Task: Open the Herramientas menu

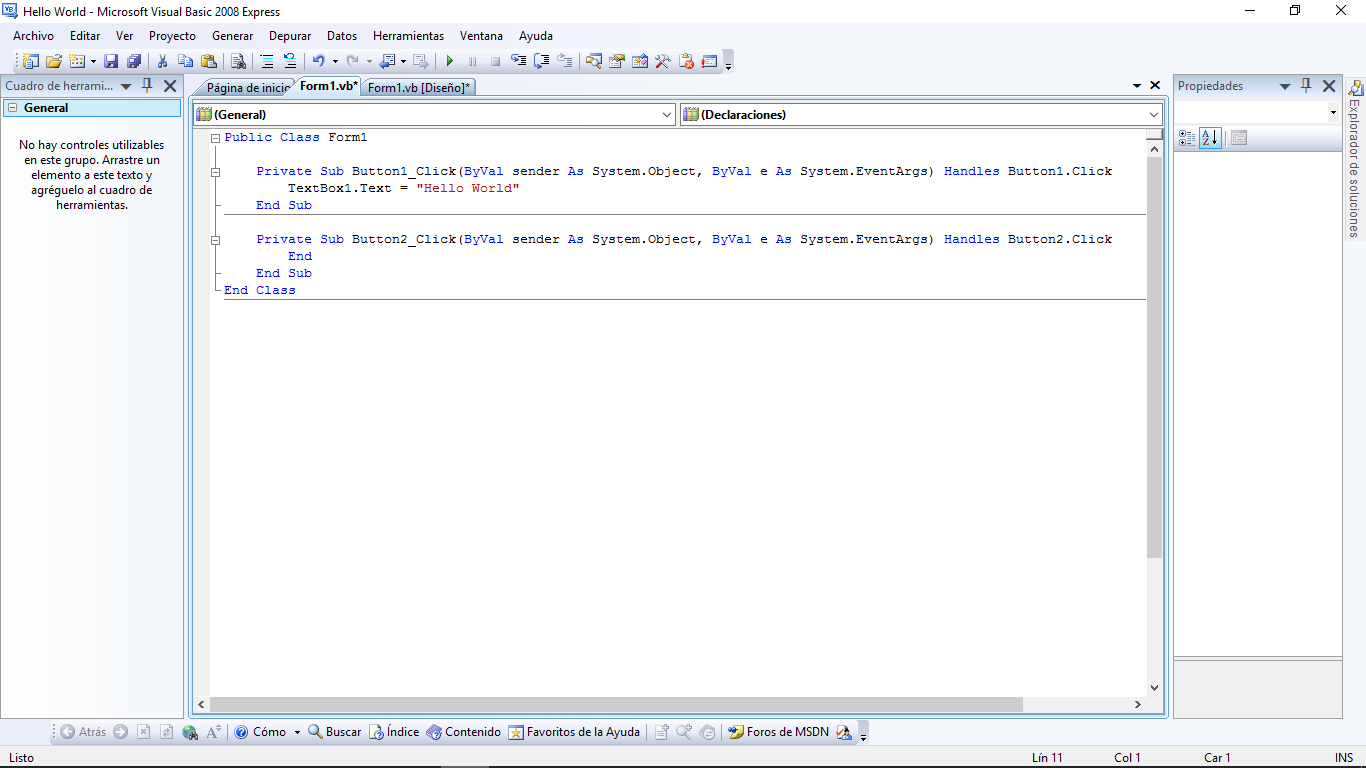Action: pos(408,36)
